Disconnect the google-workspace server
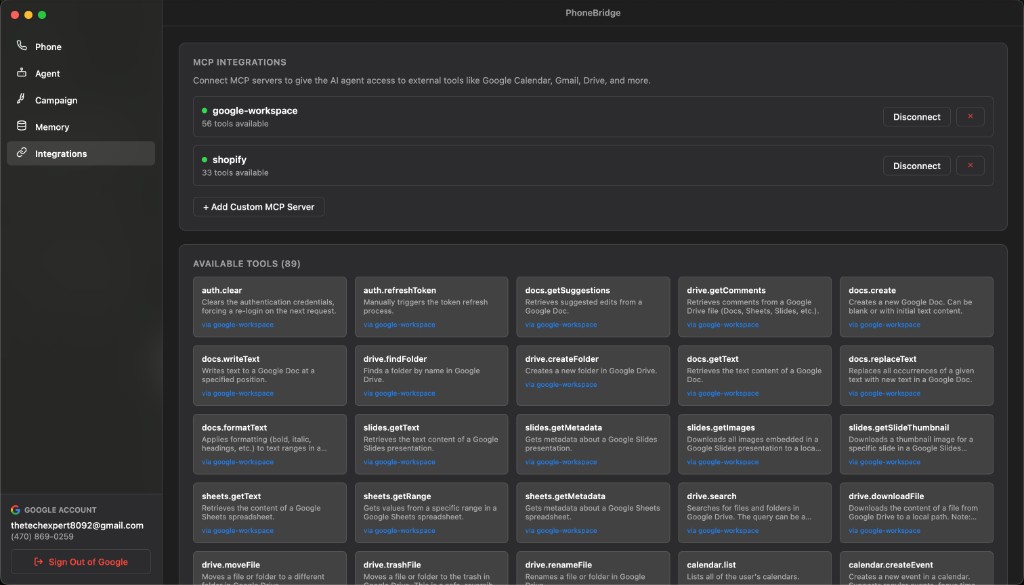The image size is (1024, 585). coord(916,117)
